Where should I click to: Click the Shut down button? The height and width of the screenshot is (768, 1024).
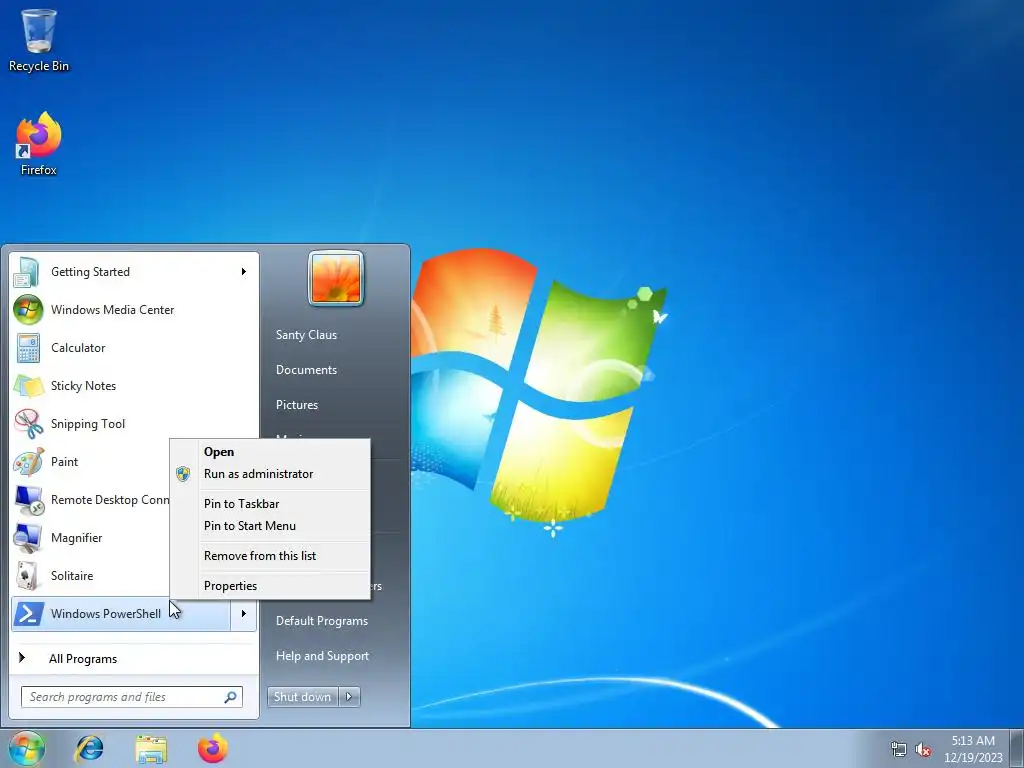pos(302,697)
